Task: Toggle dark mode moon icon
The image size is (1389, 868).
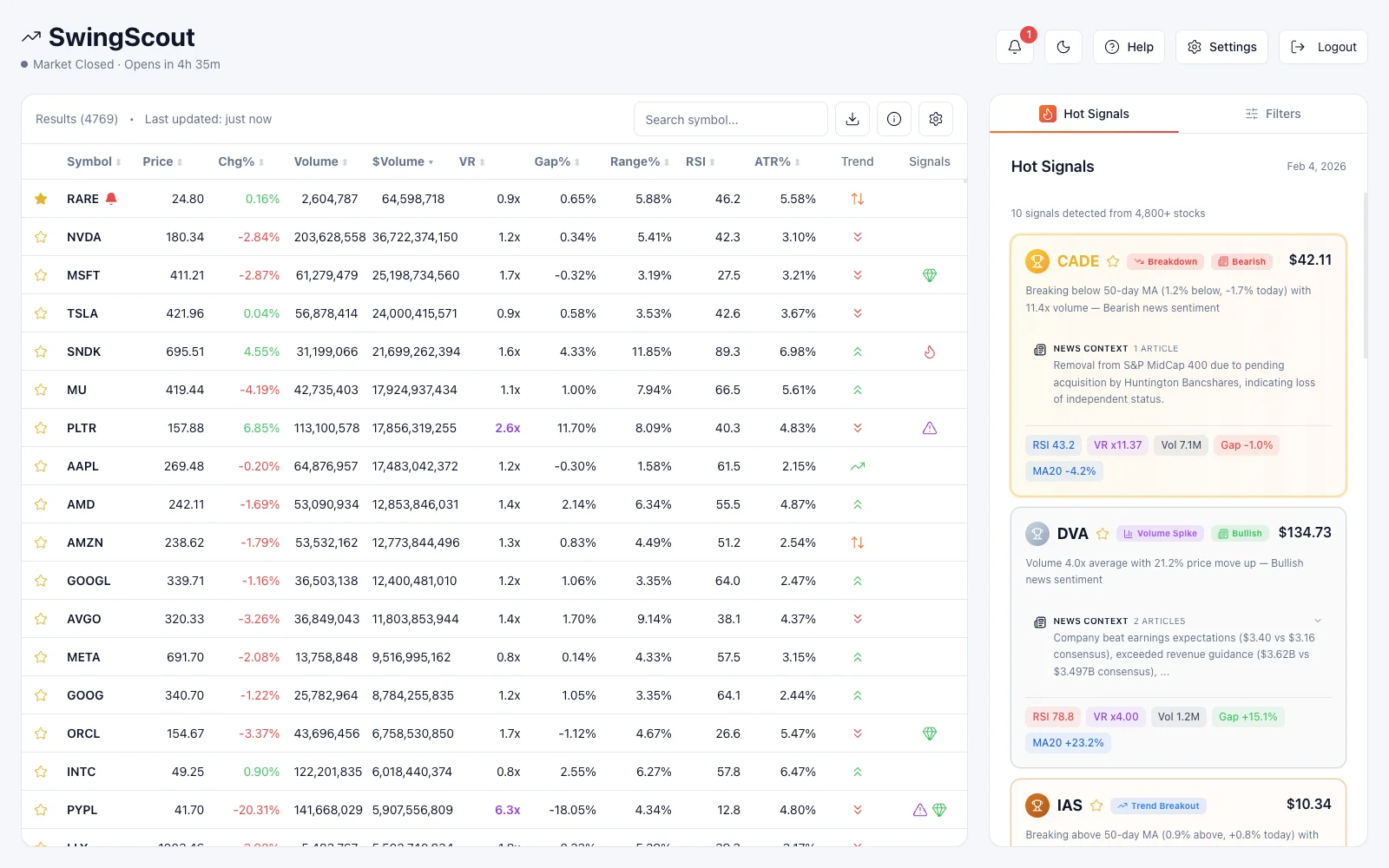Action: 1063,47
